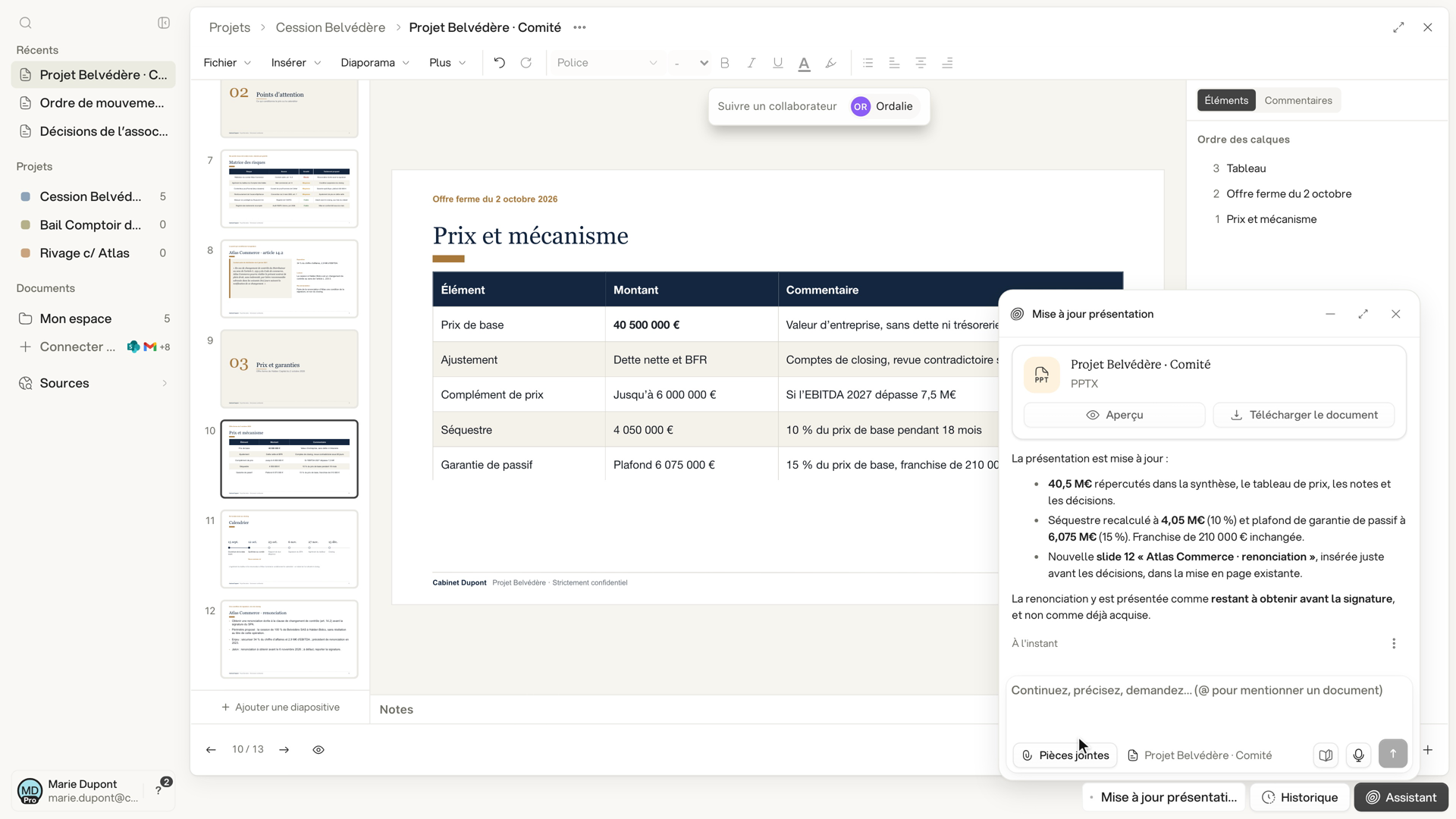The image size is (1456, 819).
Task: Apply bold formatting from toolbar
Action: point(724,63)
